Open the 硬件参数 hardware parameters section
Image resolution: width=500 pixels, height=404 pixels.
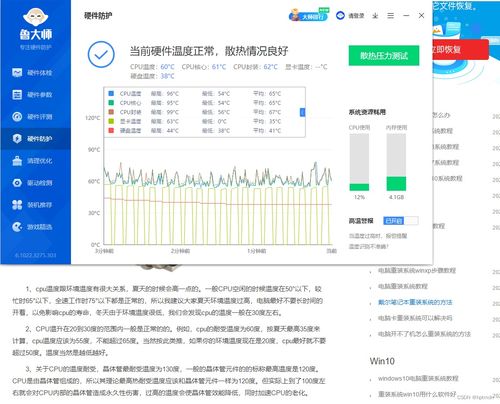[32, 95]
